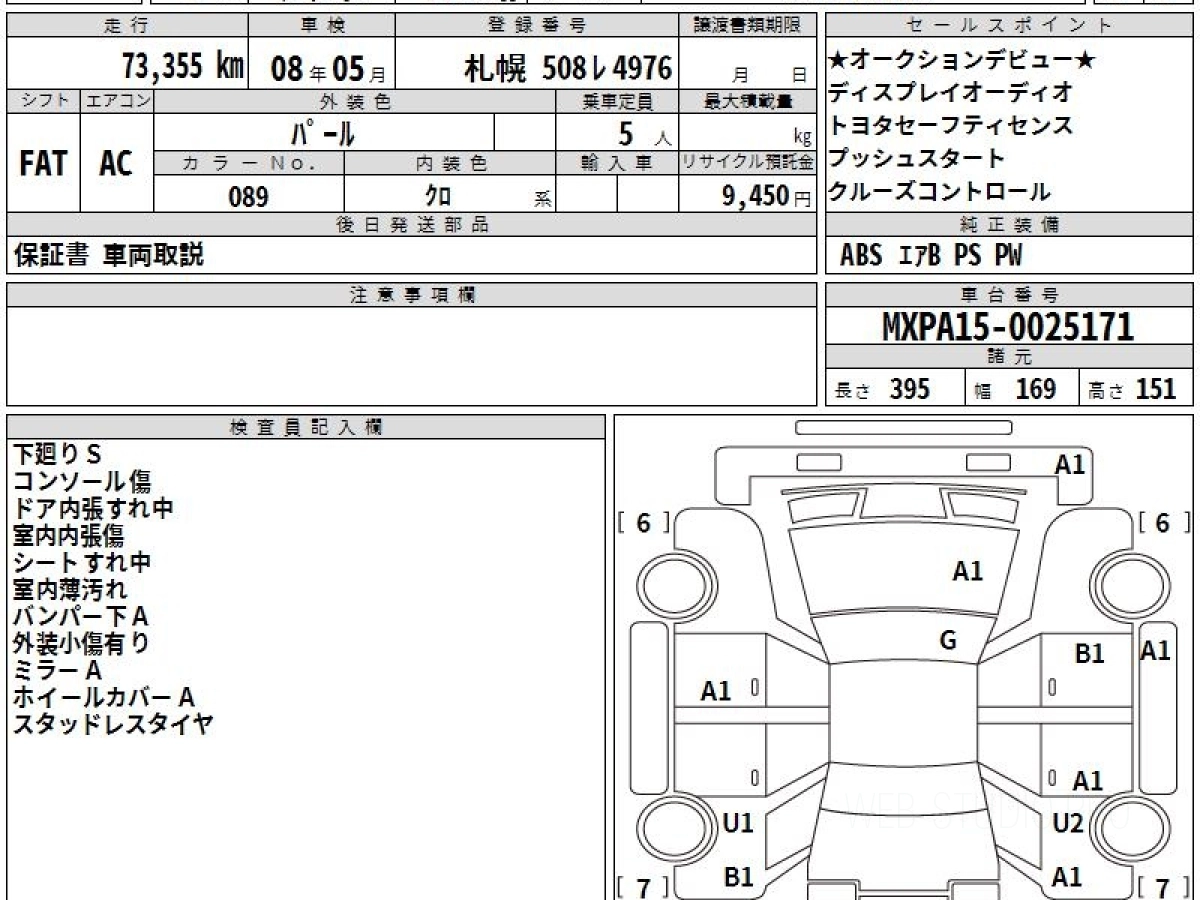
Task: Select the inspector note 室内薄汚れ
Action: [x=70, y=590]
